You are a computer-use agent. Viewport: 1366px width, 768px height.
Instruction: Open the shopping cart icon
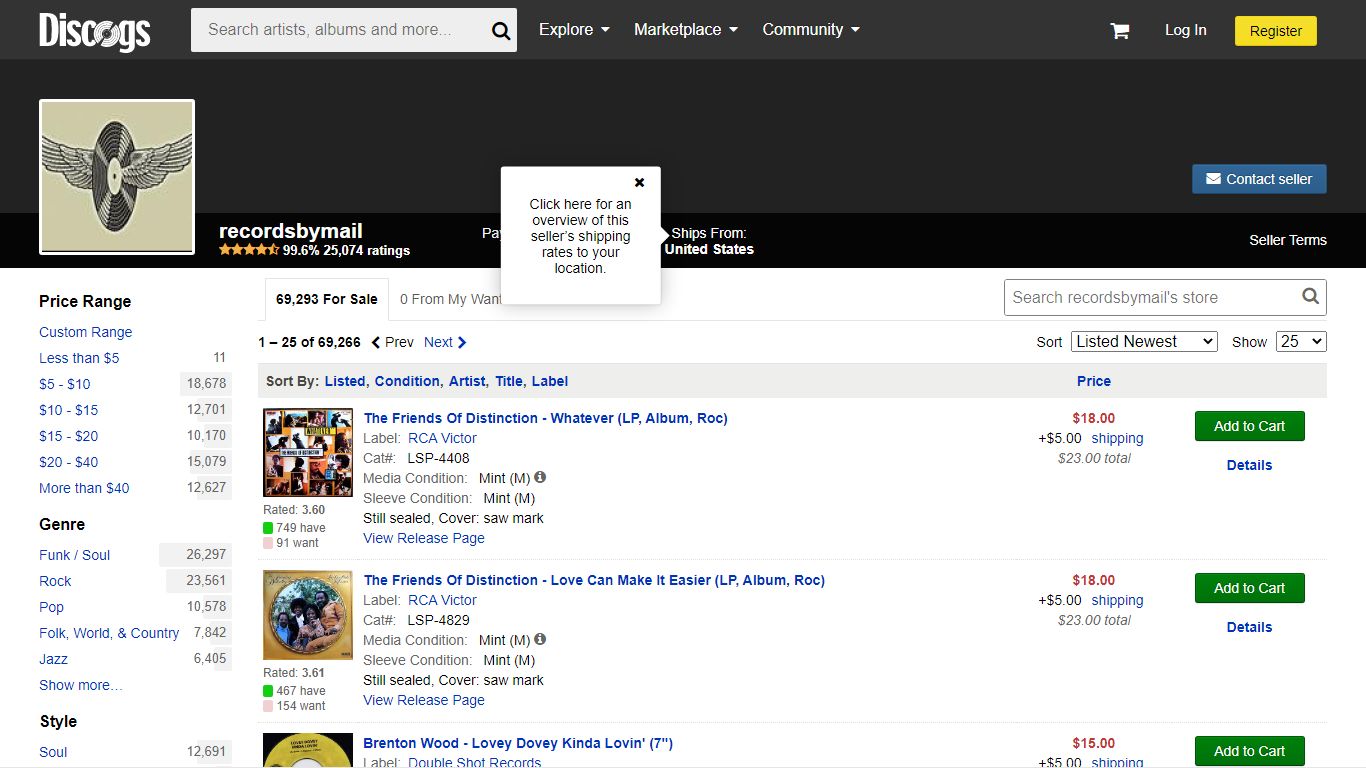1119,31
